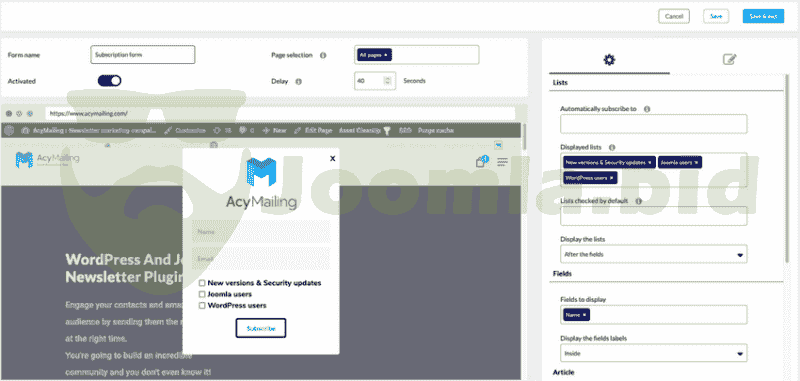Click the Form name input field

click(x=143, y=55)
